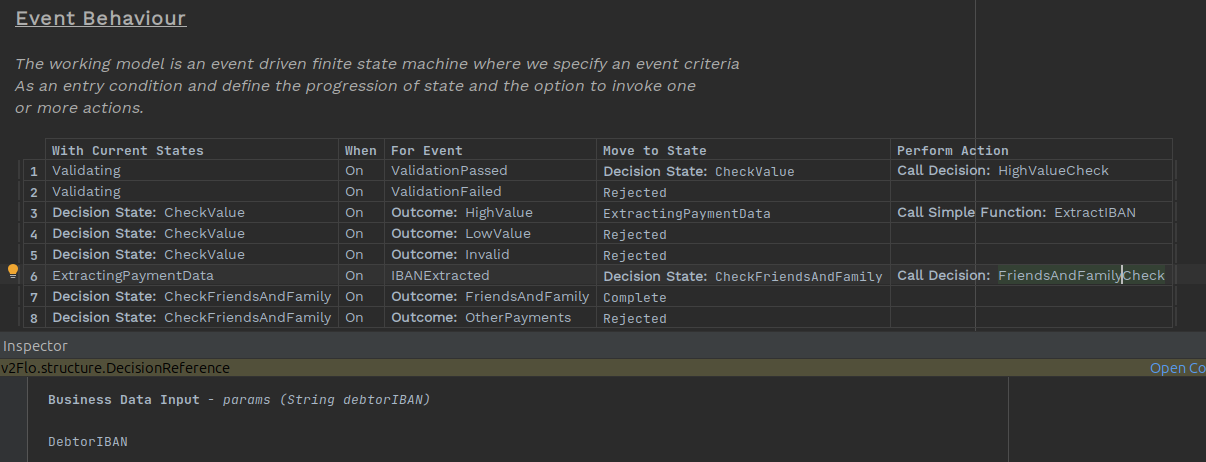Screen dimensions: 1206x462
Task: Click the ValidationPassed event in row 1
Action: 449,171
